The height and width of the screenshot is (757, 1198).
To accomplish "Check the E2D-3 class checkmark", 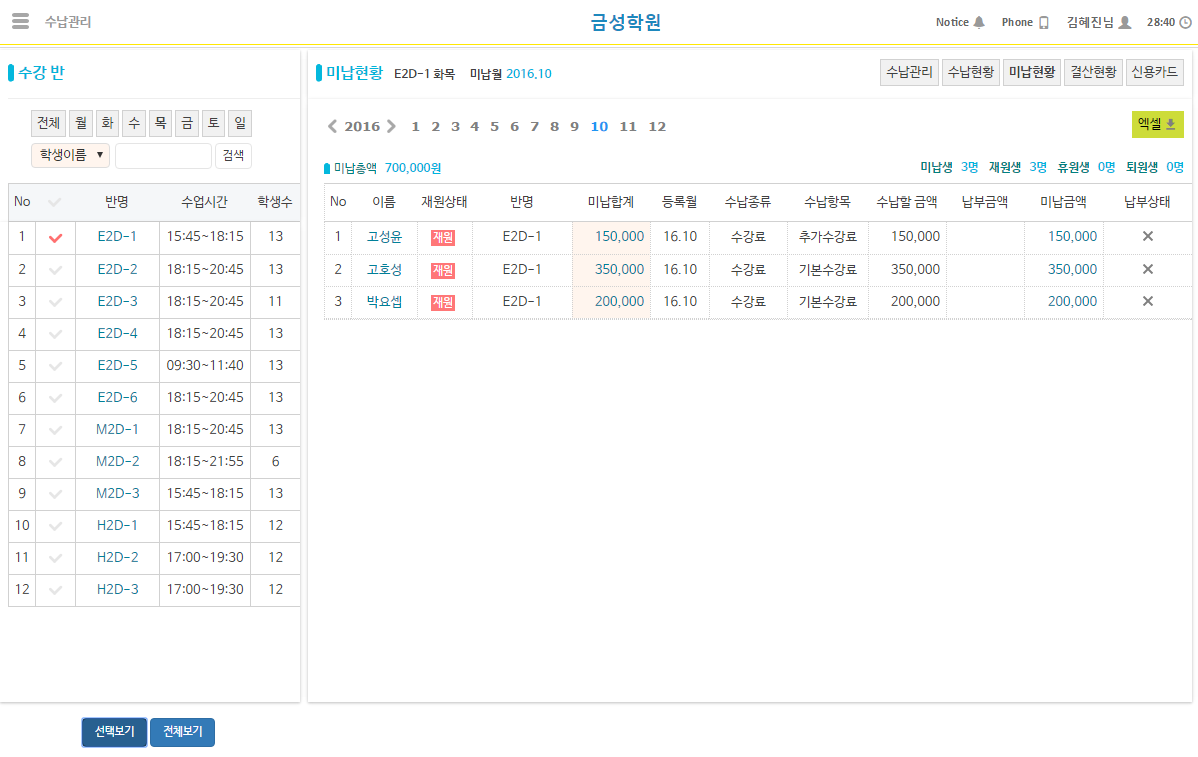I will [x=55, y=302].
